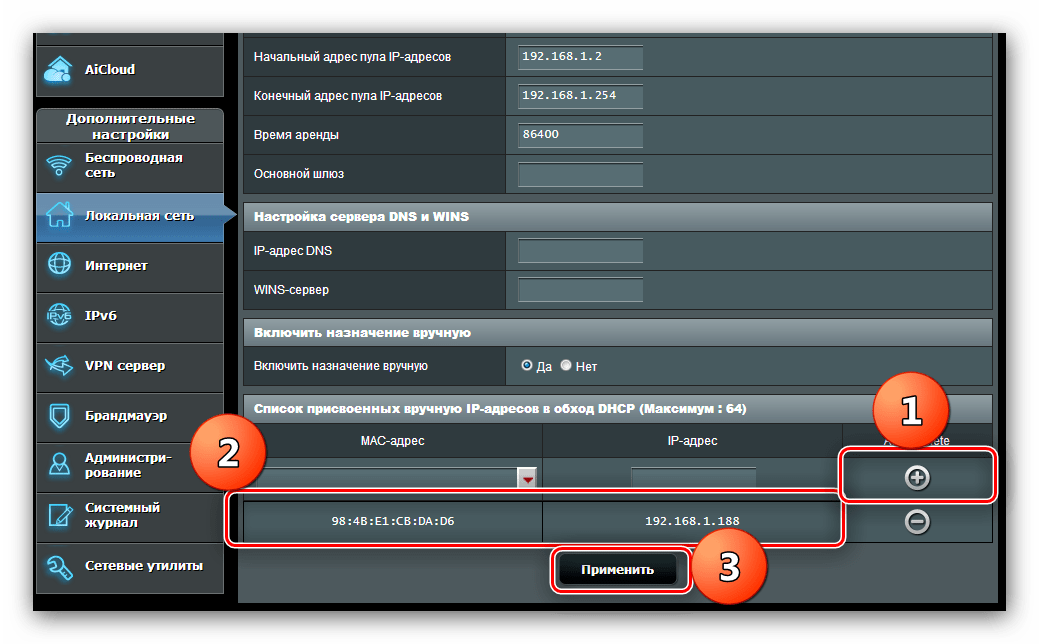Click the Дополнительные настройки sidebar heading
This screenshot has height=644, width=1039.
pyautogui.click(x=131, y=126)
